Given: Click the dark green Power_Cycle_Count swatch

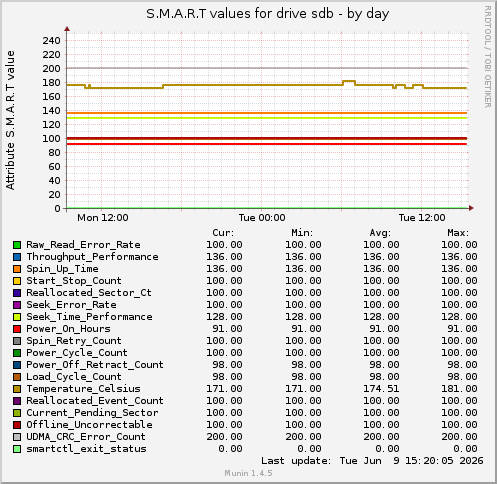Looking at the screenshot, I should pyautogui.click(x=17, y=353).
